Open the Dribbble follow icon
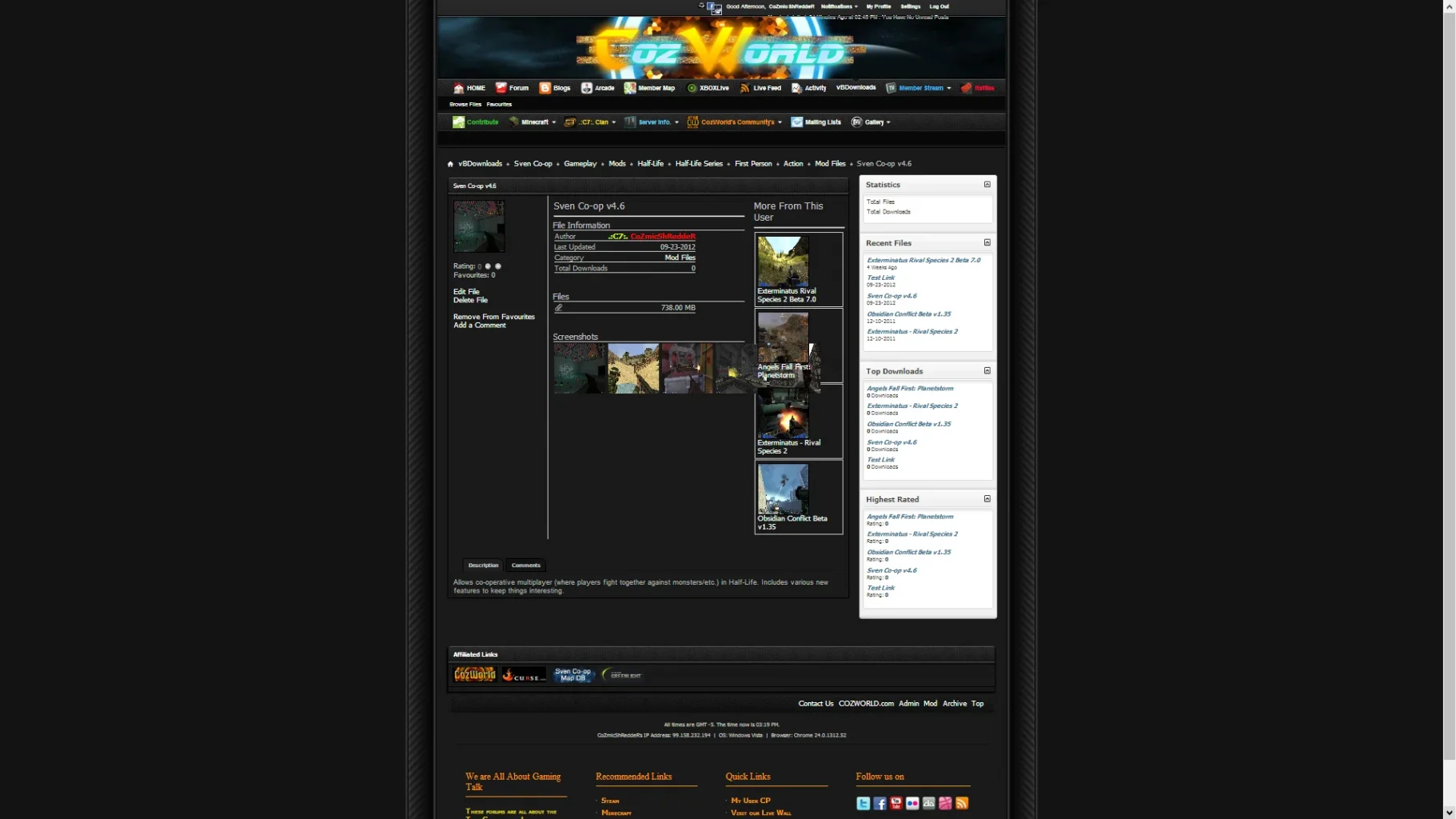The image size is (1456, 819). click(x=945, y=804)
